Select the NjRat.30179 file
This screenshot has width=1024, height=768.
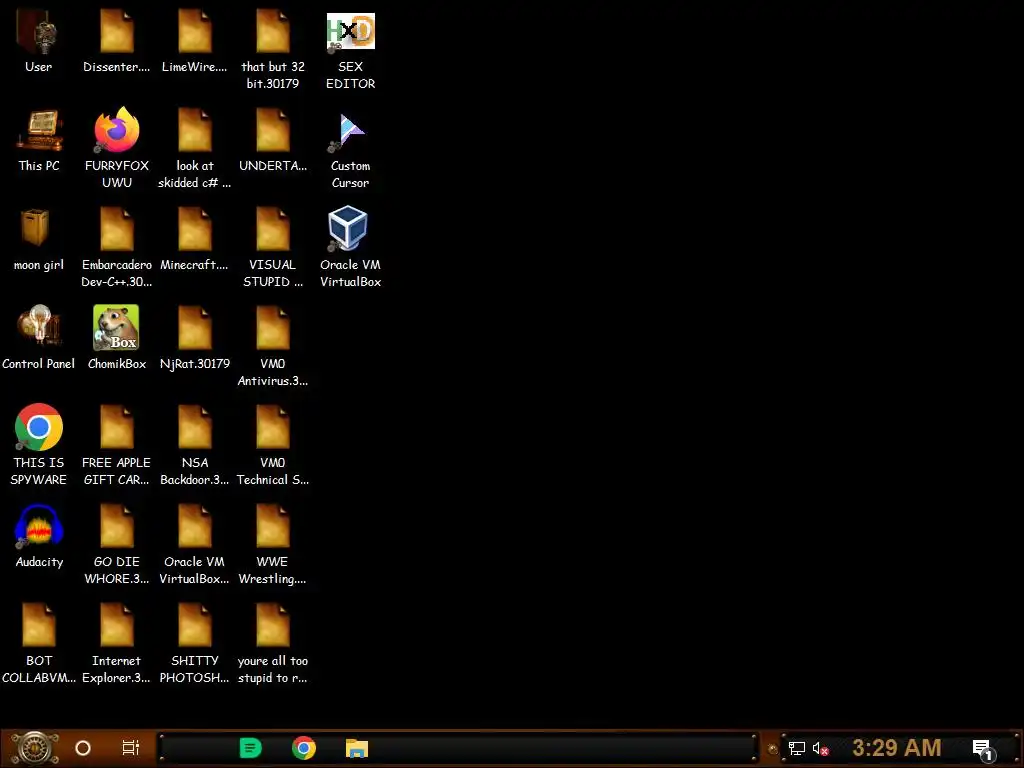coord(195,338)
